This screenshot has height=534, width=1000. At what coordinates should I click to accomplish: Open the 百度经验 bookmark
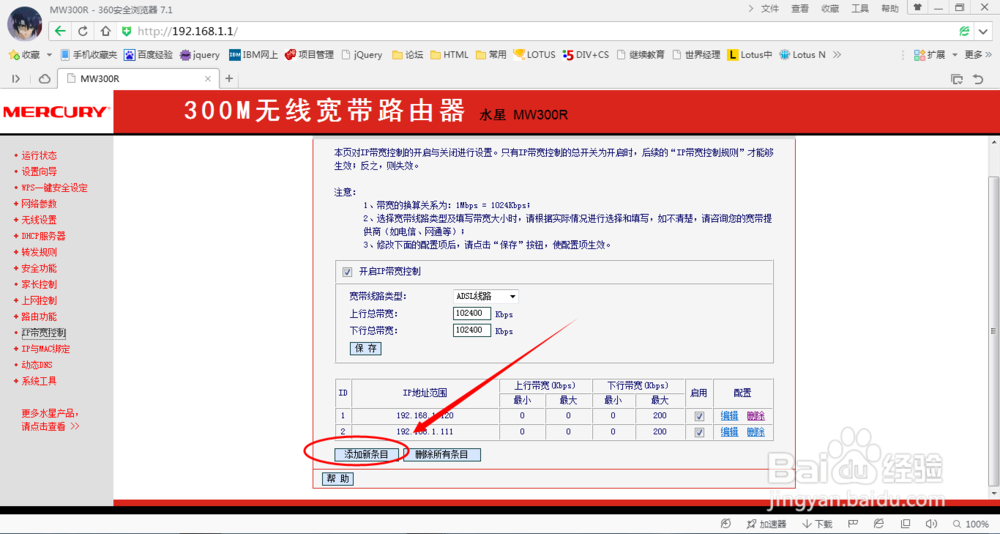[x=149, y=55]
